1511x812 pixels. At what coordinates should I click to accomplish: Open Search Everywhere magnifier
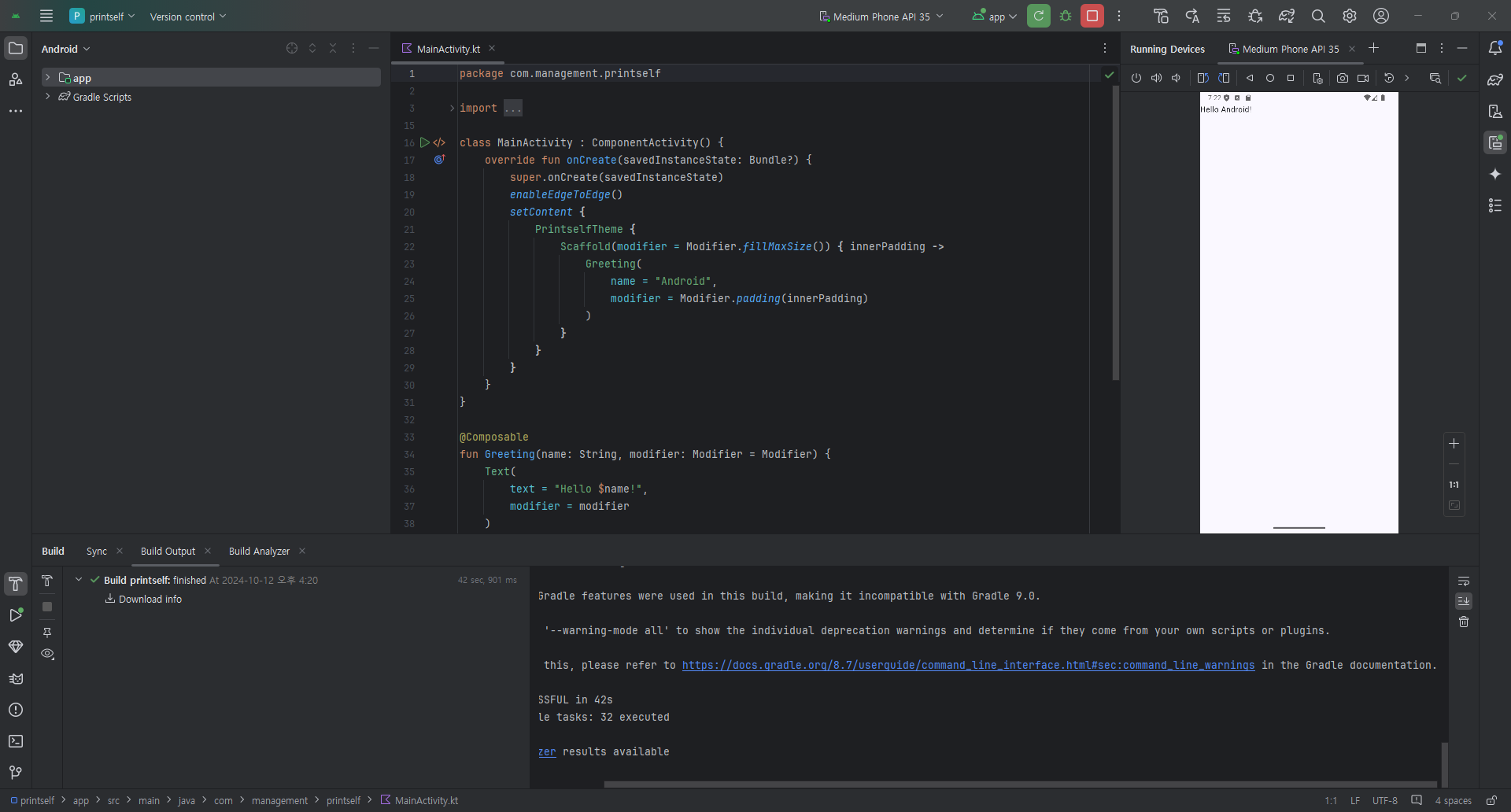[1318, 16]
